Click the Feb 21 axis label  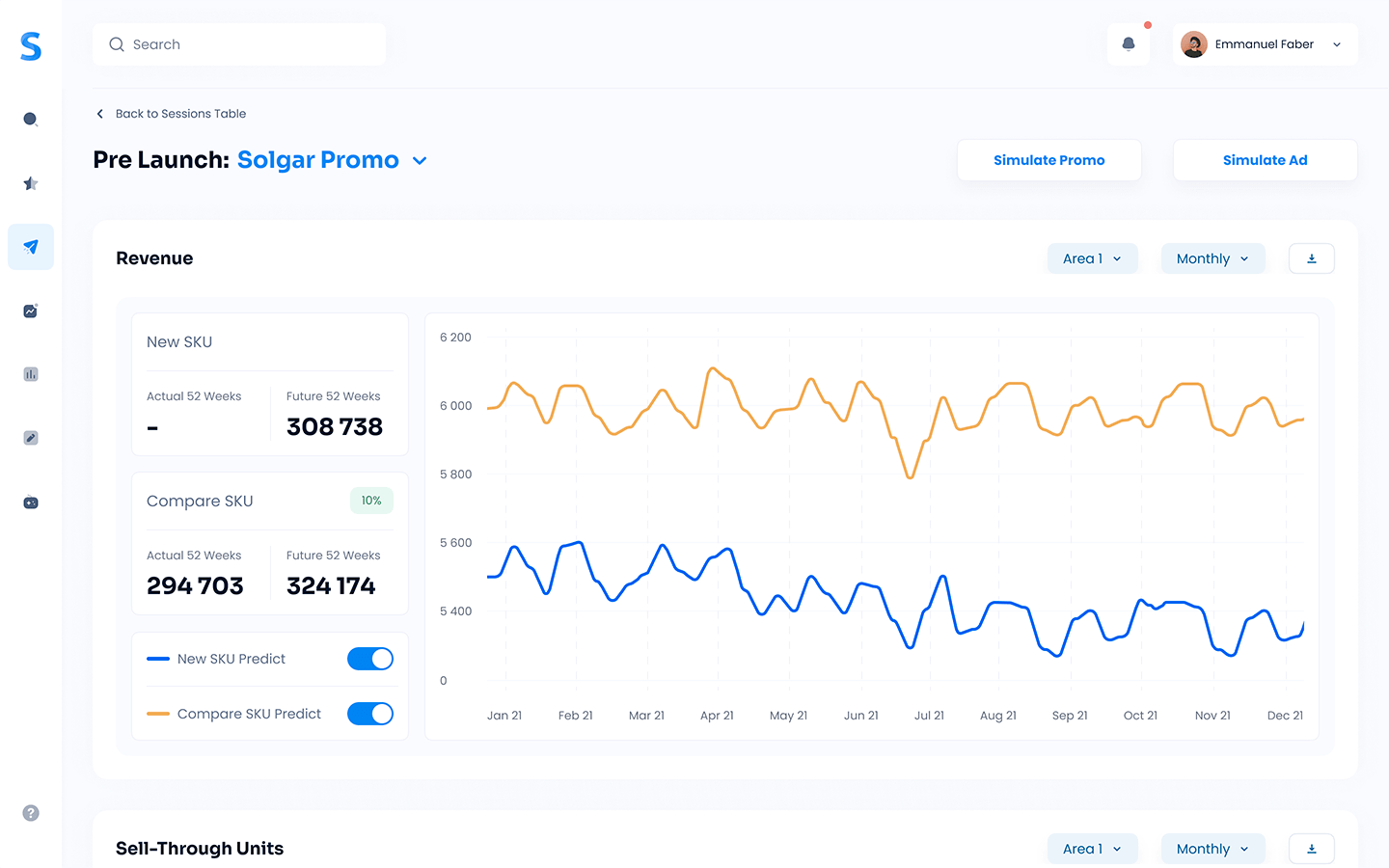(x=576, y=716)
